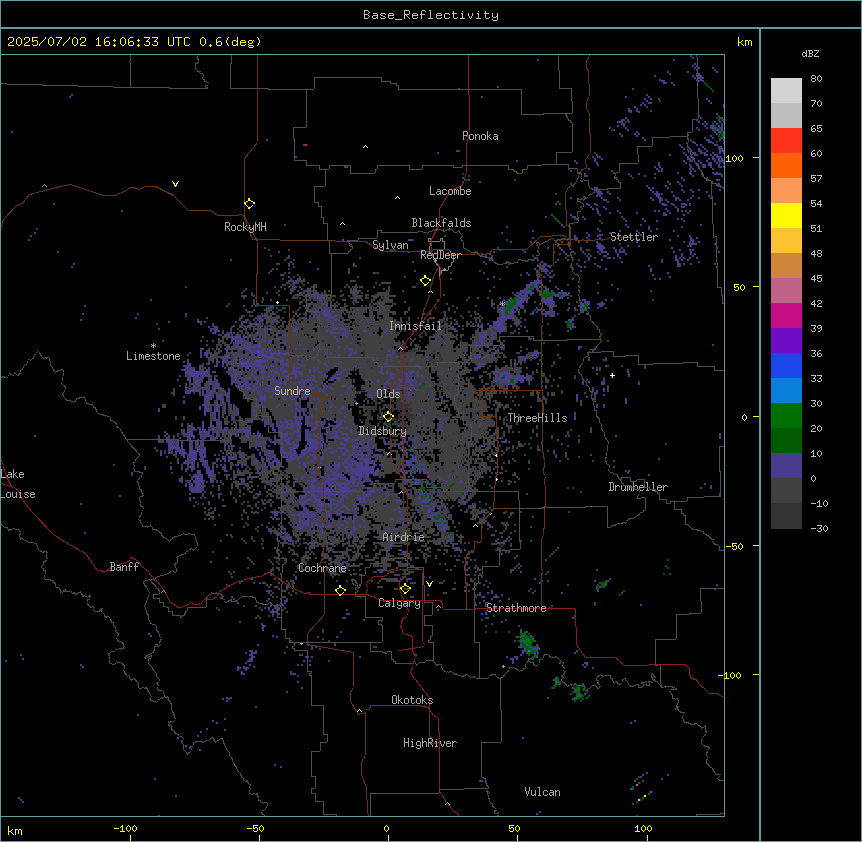Viewport: 862px width, 842px height.
Task: Pick the yellow 51-54 dBZ legend swatch
Action: (x=786, y=215)
